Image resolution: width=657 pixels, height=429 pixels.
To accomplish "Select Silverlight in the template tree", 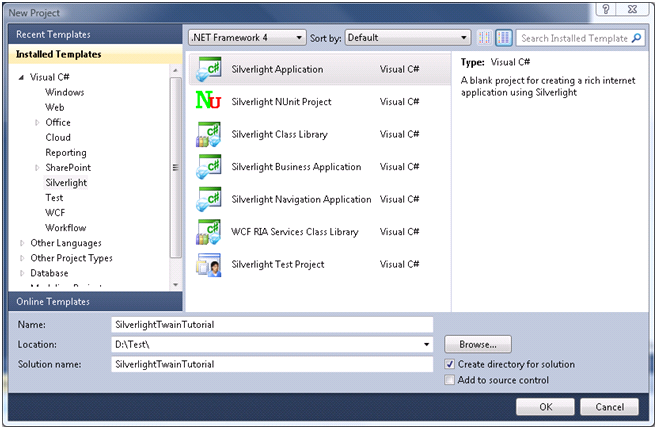I will [x=66, y=183].
